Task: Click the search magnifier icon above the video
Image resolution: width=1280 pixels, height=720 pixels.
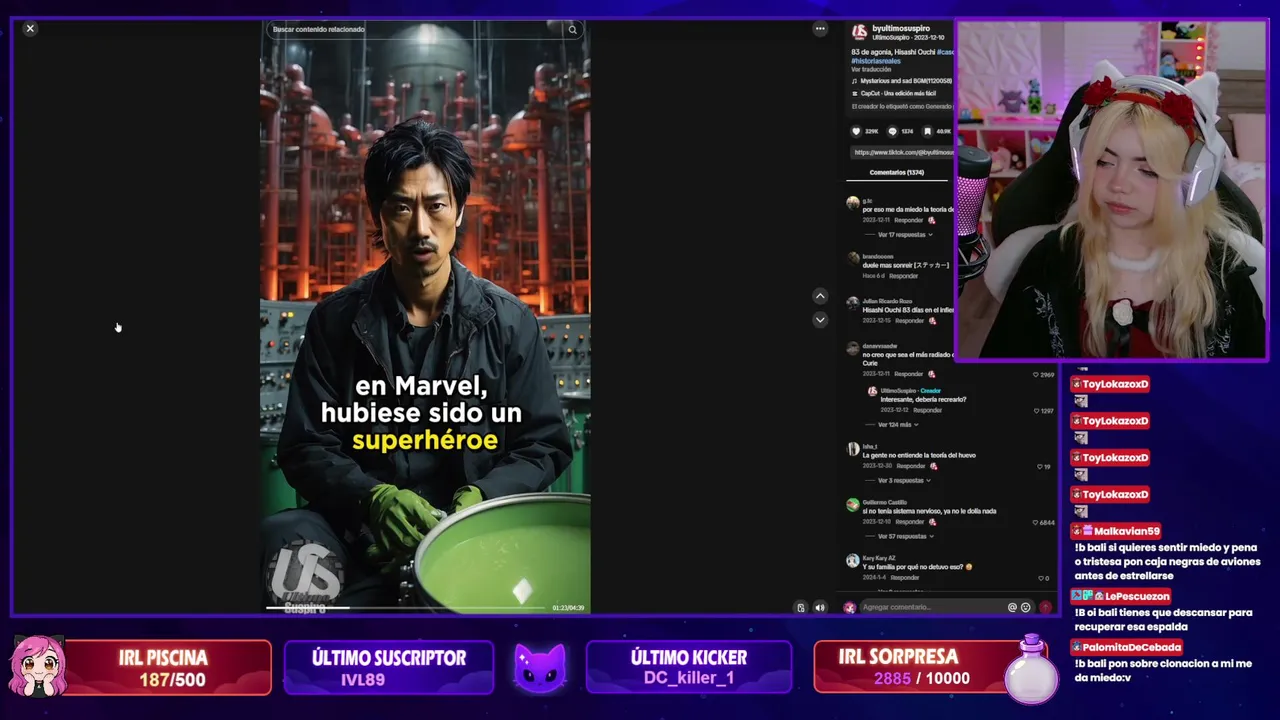Action: coord(572,29)
